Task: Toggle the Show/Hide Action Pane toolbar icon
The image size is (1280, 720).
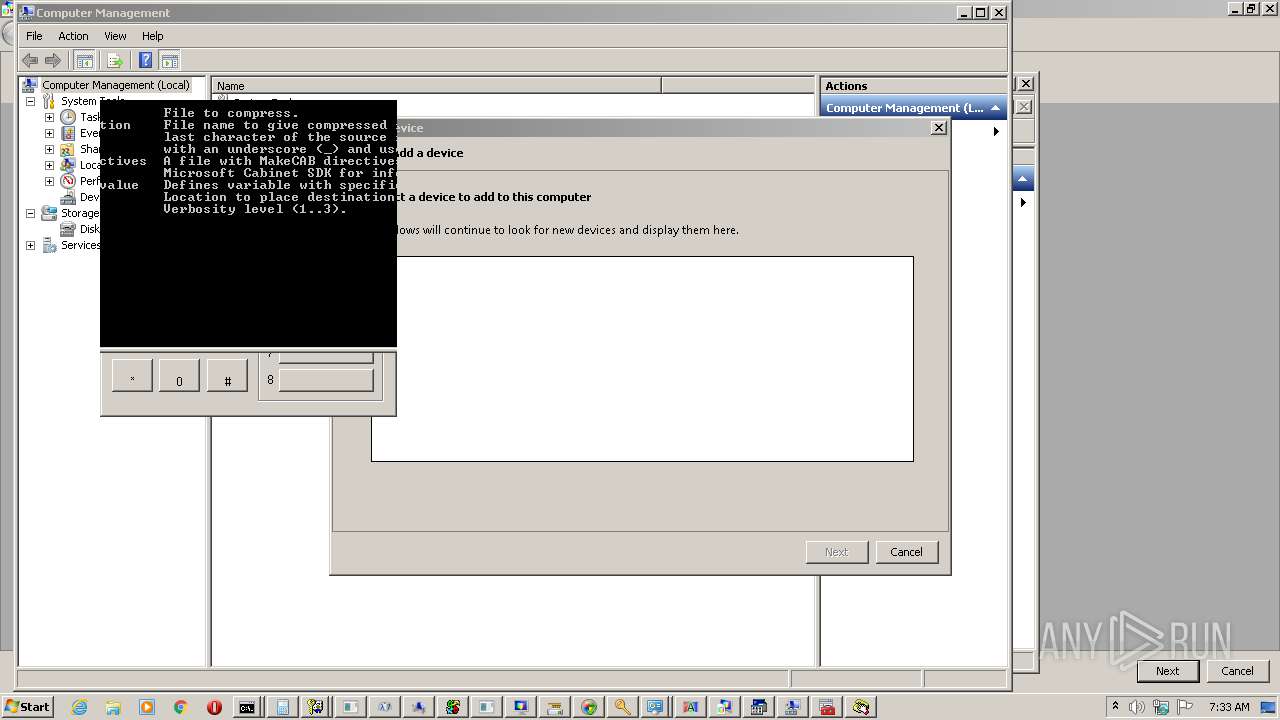Action: 170,60
